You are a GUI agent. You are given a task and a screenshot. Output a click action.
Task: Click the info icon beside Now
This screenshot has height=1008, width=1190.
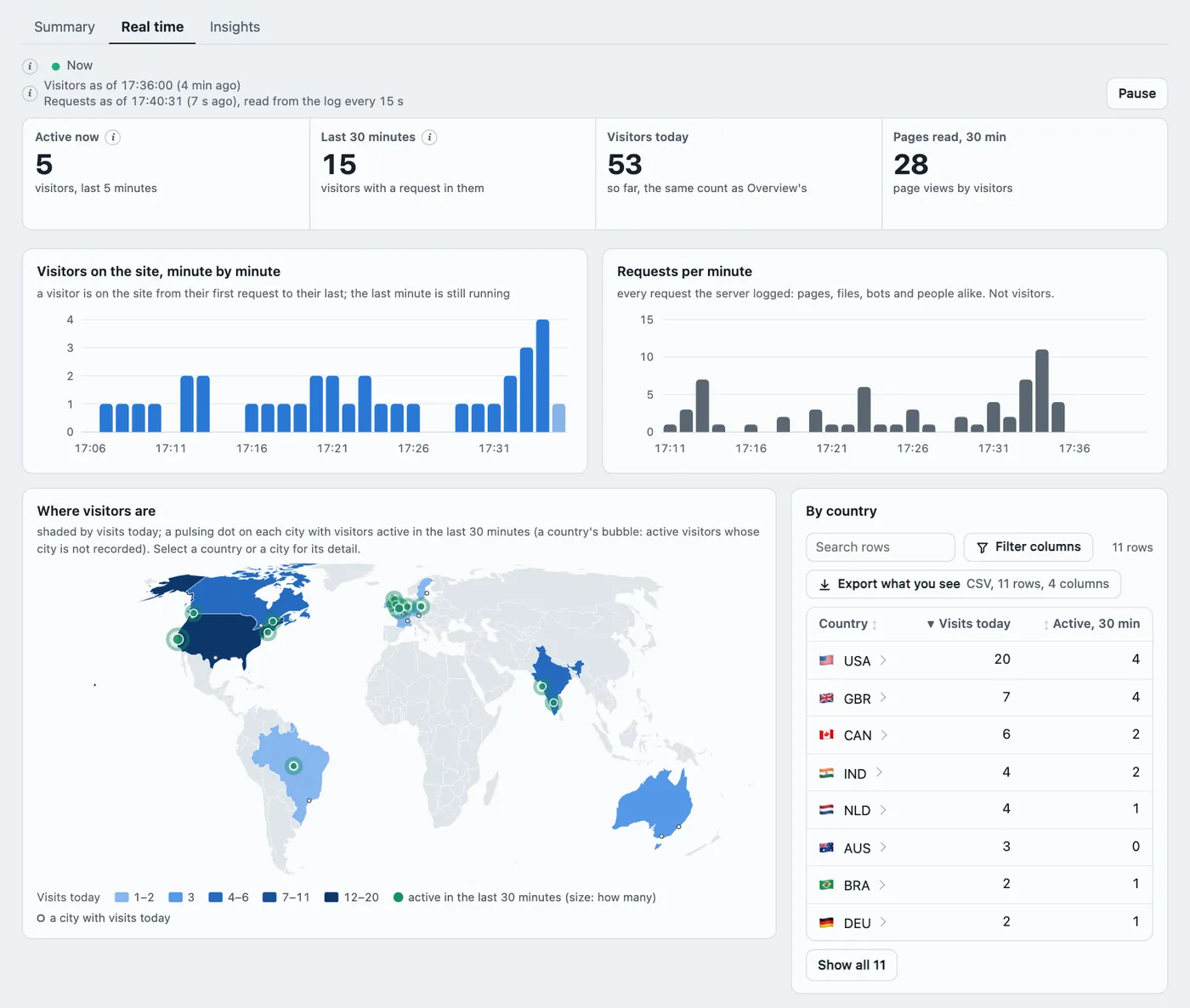click(x=30, y=66)
